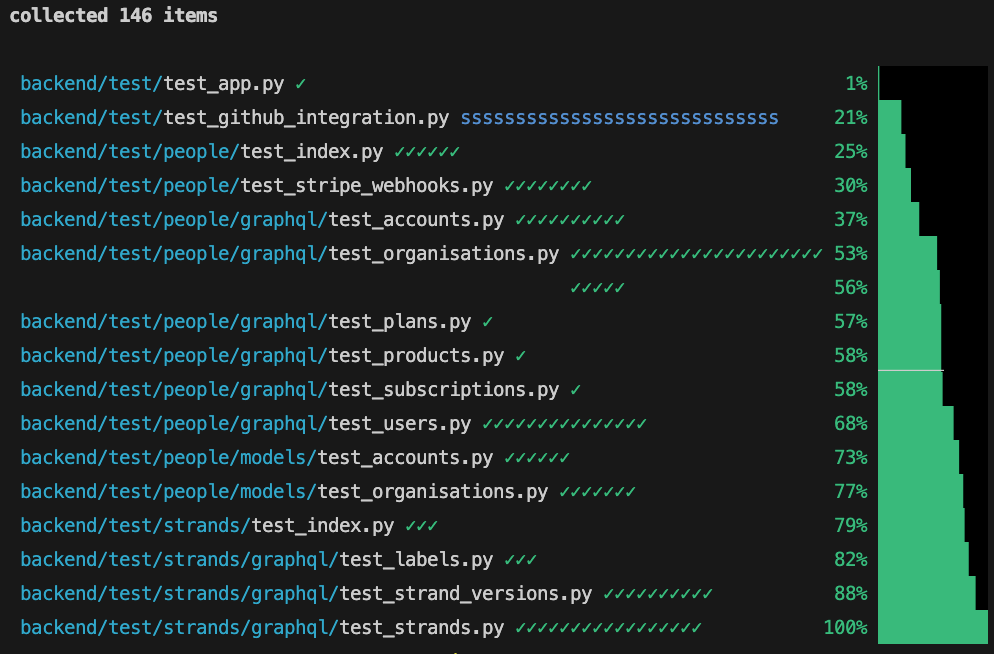This screenshot has width=994, height=654.
Task: Click the 100% progress value
Action: point(846,628)
